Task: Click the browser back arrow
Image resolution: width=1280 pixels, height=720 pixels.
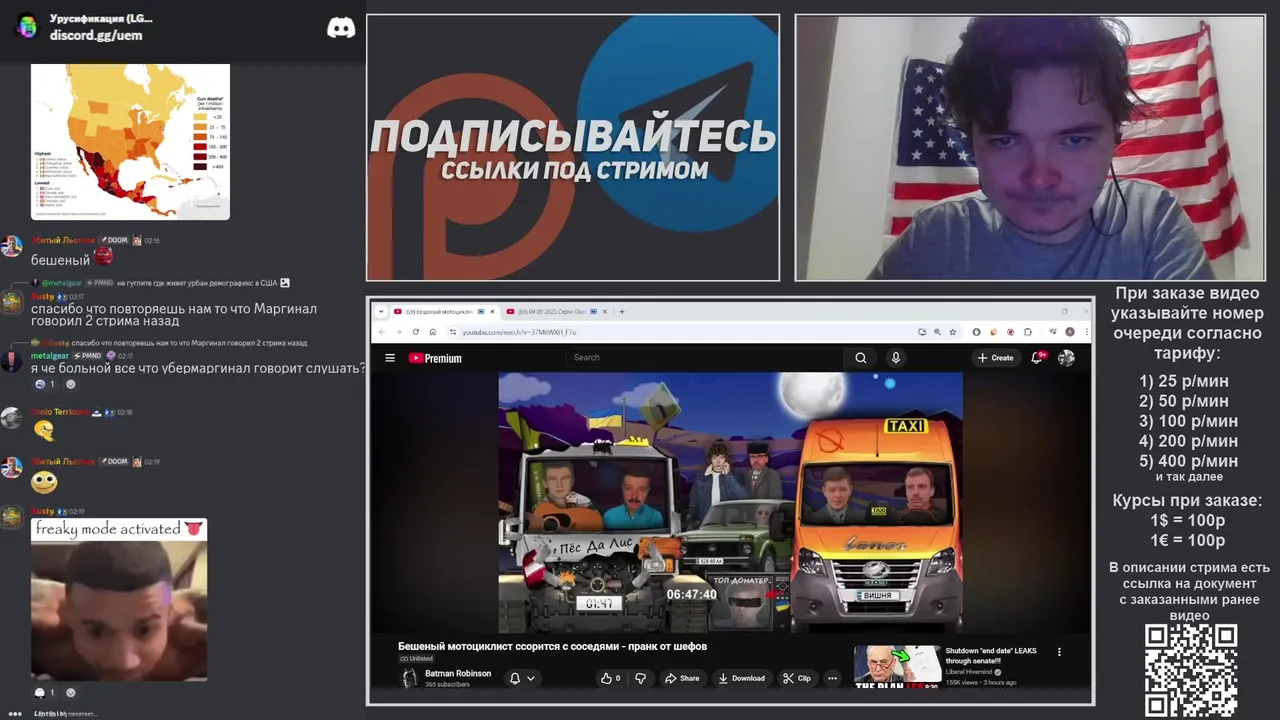Action: 381,332
